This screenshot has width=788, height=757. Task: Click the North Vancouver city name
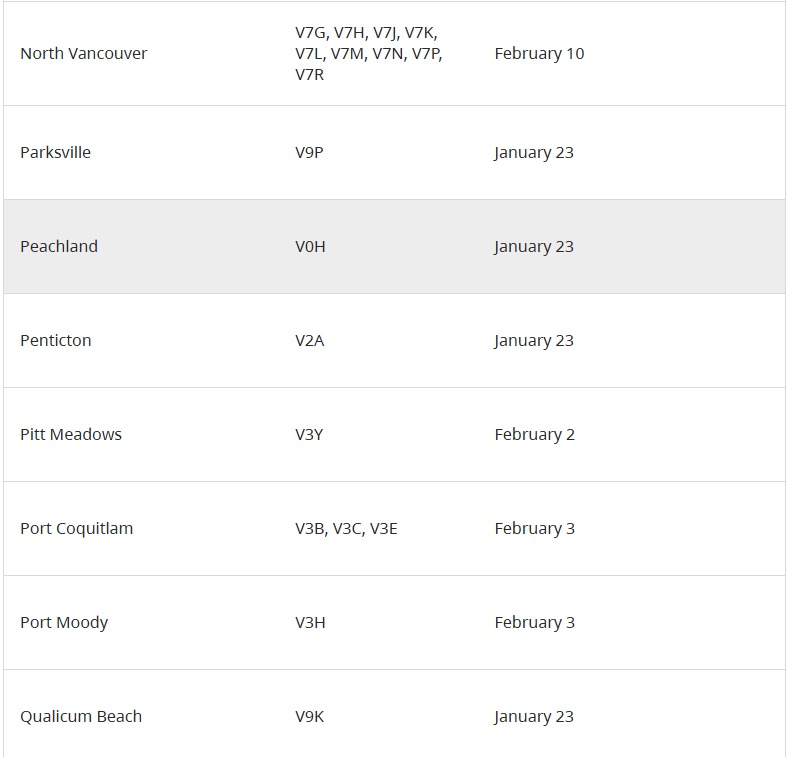tap(83, 54)
